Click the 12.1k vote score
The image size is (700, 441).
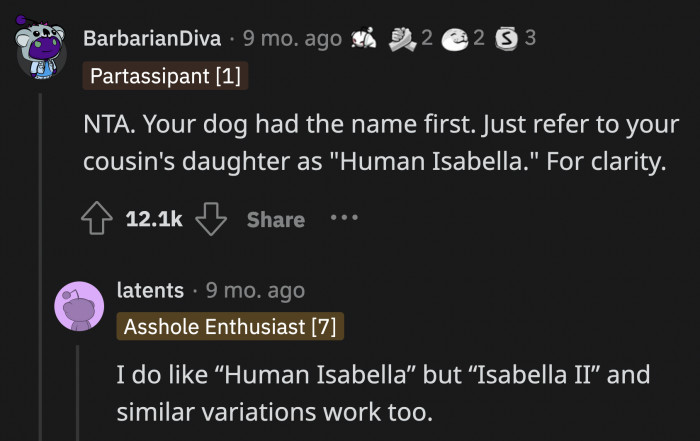click(153, 218)
